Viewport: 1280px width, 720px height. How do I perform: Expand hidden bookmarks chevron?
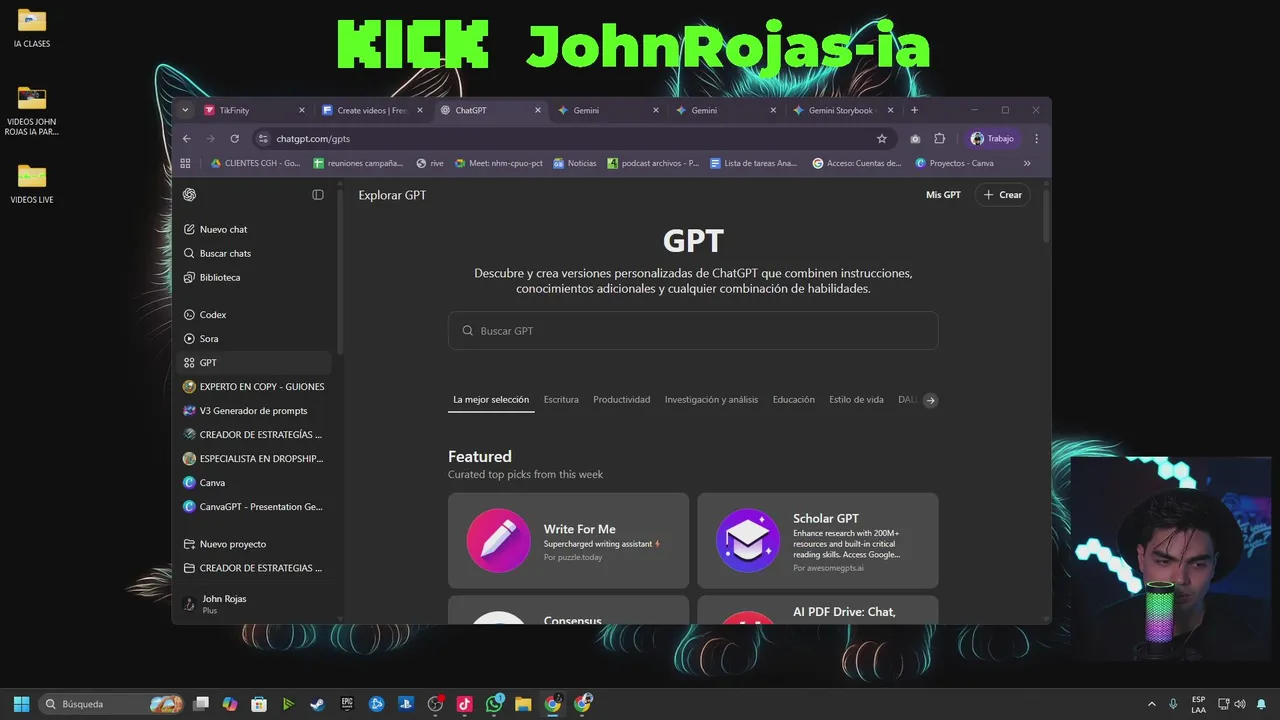1027,163
